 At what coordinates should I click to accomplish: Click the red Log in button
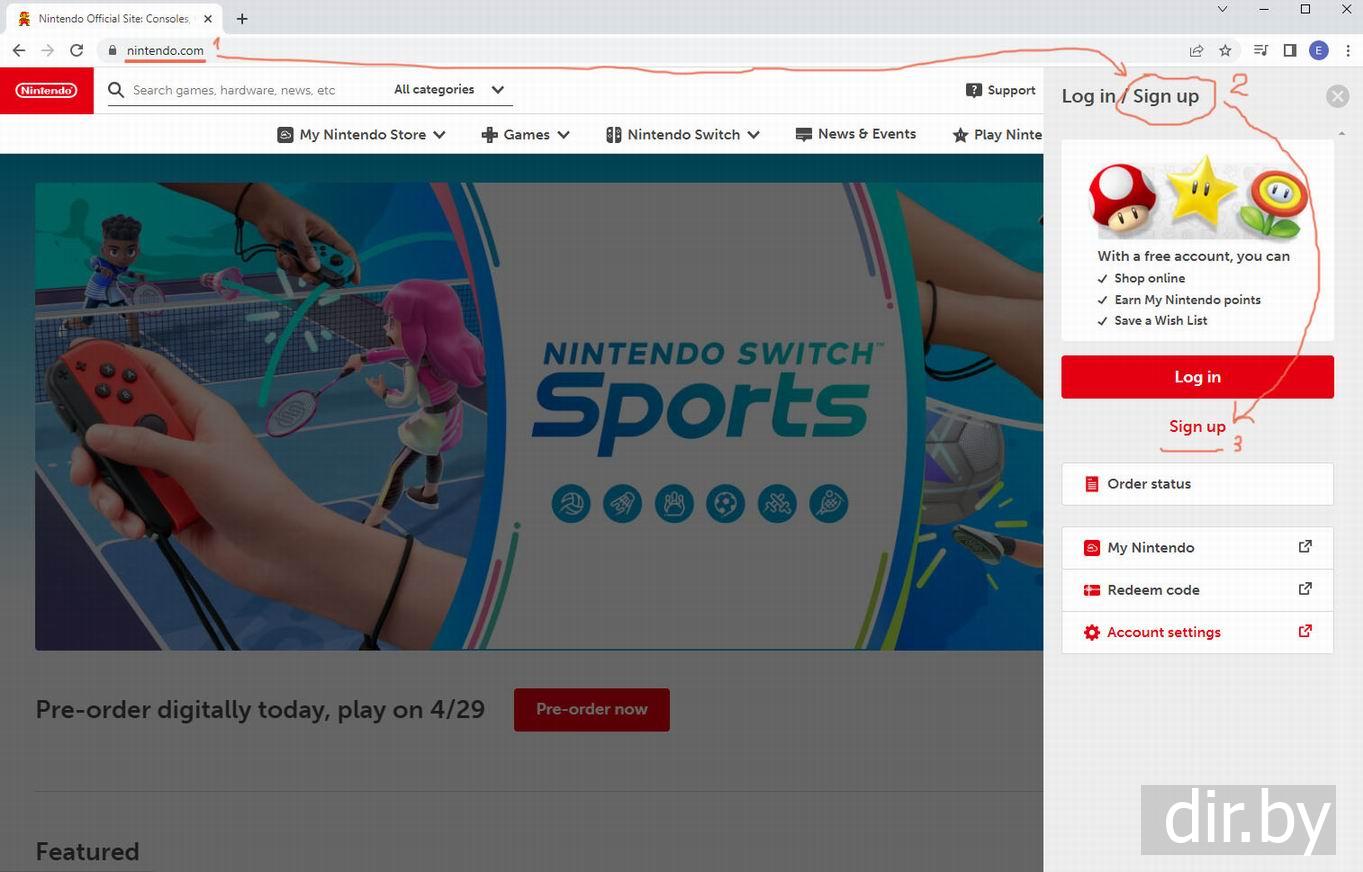(x=1197, y=377)
